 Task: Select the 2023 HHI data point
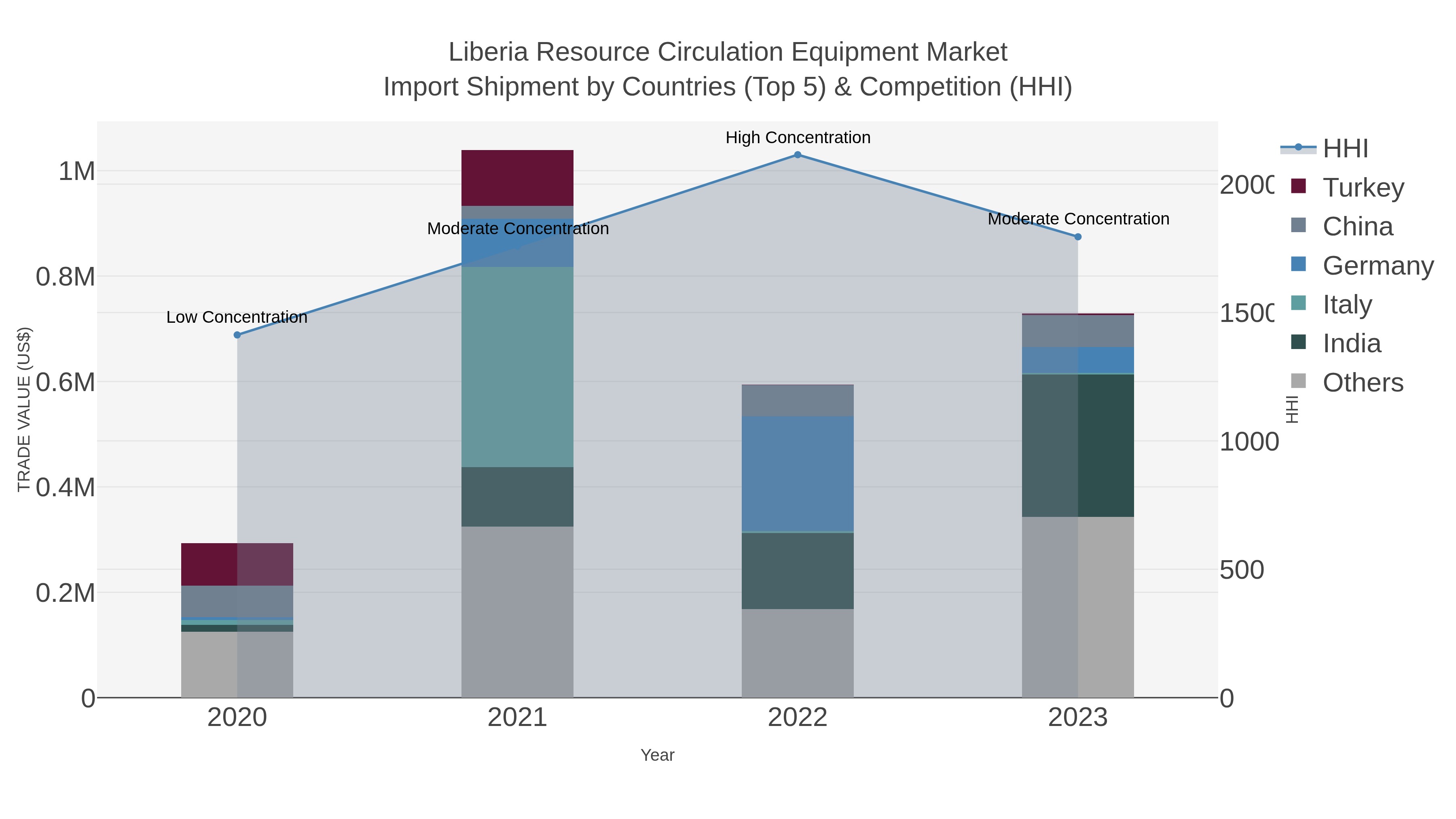point(1078,237)
